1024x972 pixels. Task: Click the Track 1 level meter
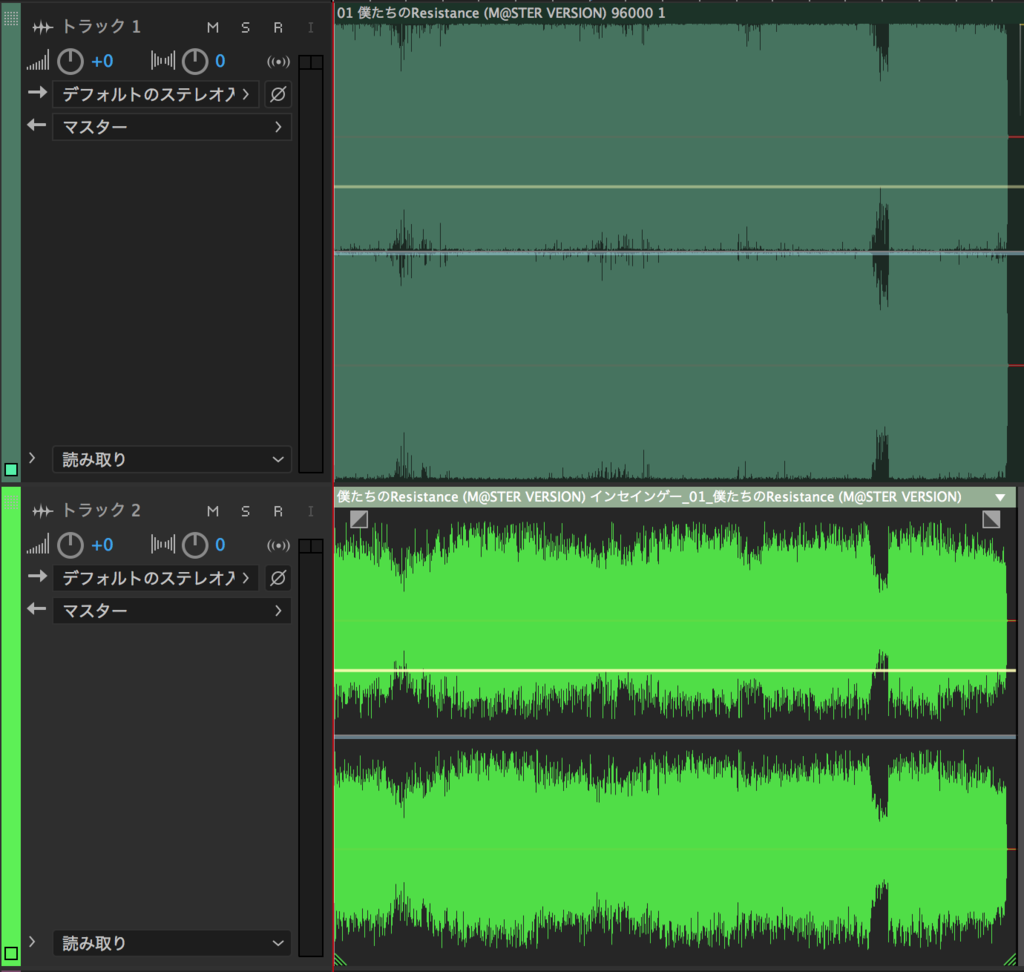[x=311, y=264]
